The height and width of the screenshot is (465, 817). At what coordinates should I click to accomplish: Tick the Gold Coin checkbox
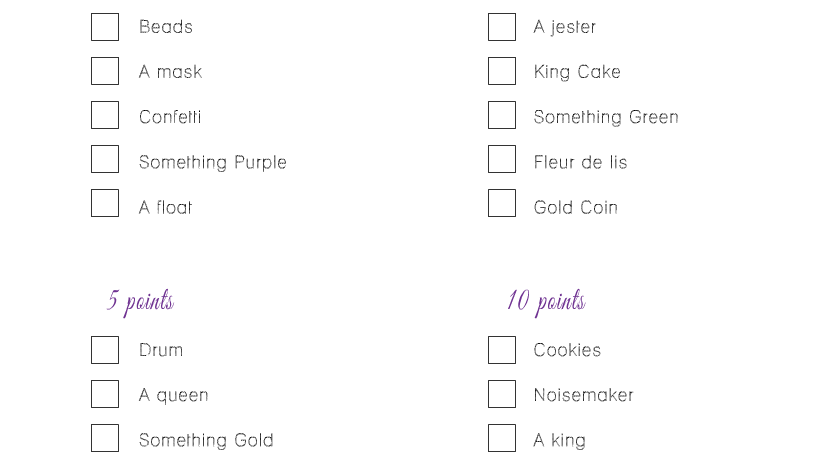(502, 203)
